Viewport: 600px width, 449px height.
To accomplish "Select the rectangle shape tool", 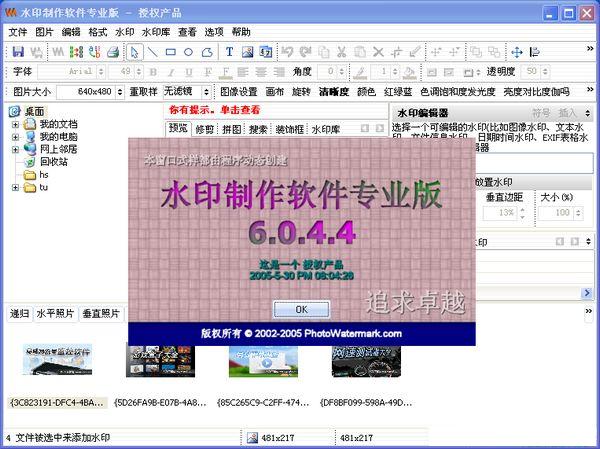I will [x=171, y=52].
